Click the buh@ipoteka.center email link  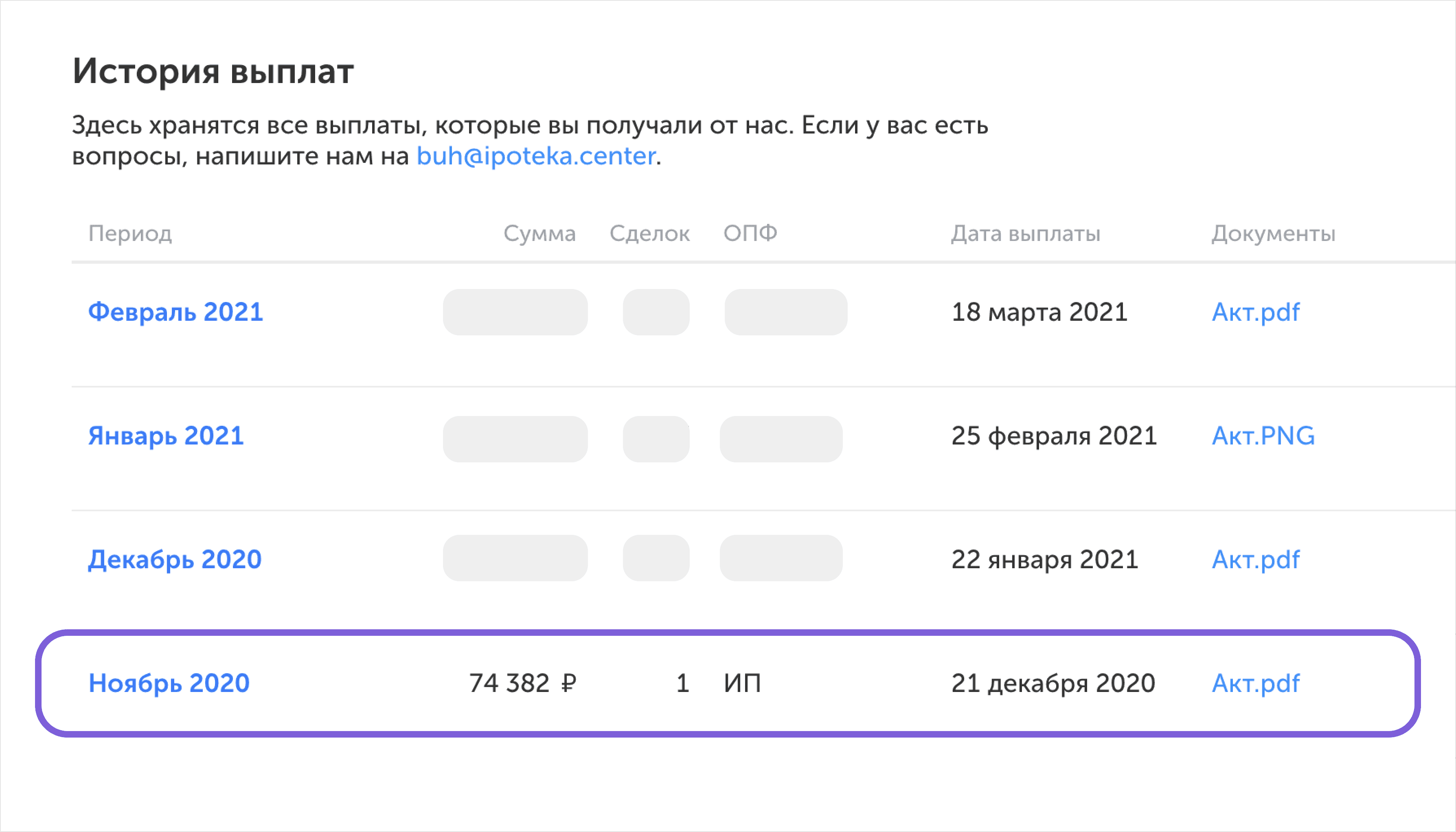click(536, 156)
